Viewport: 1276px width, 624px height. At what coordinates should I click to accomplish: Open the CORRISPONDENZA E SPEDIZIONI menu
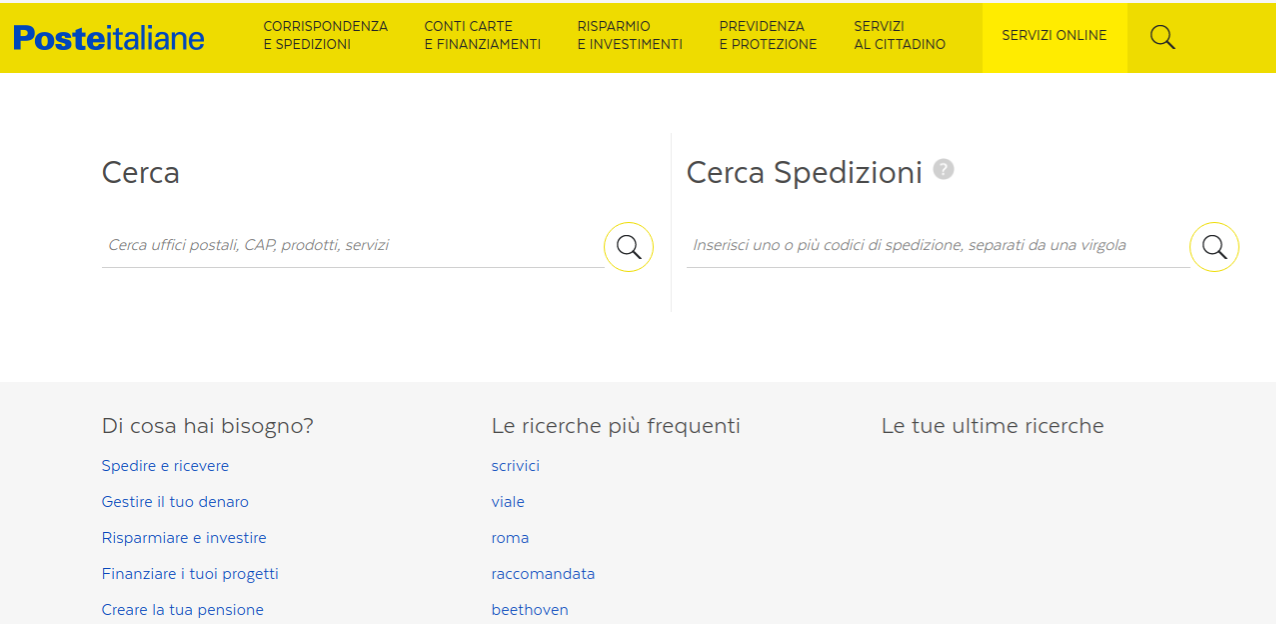click(326, 37)
